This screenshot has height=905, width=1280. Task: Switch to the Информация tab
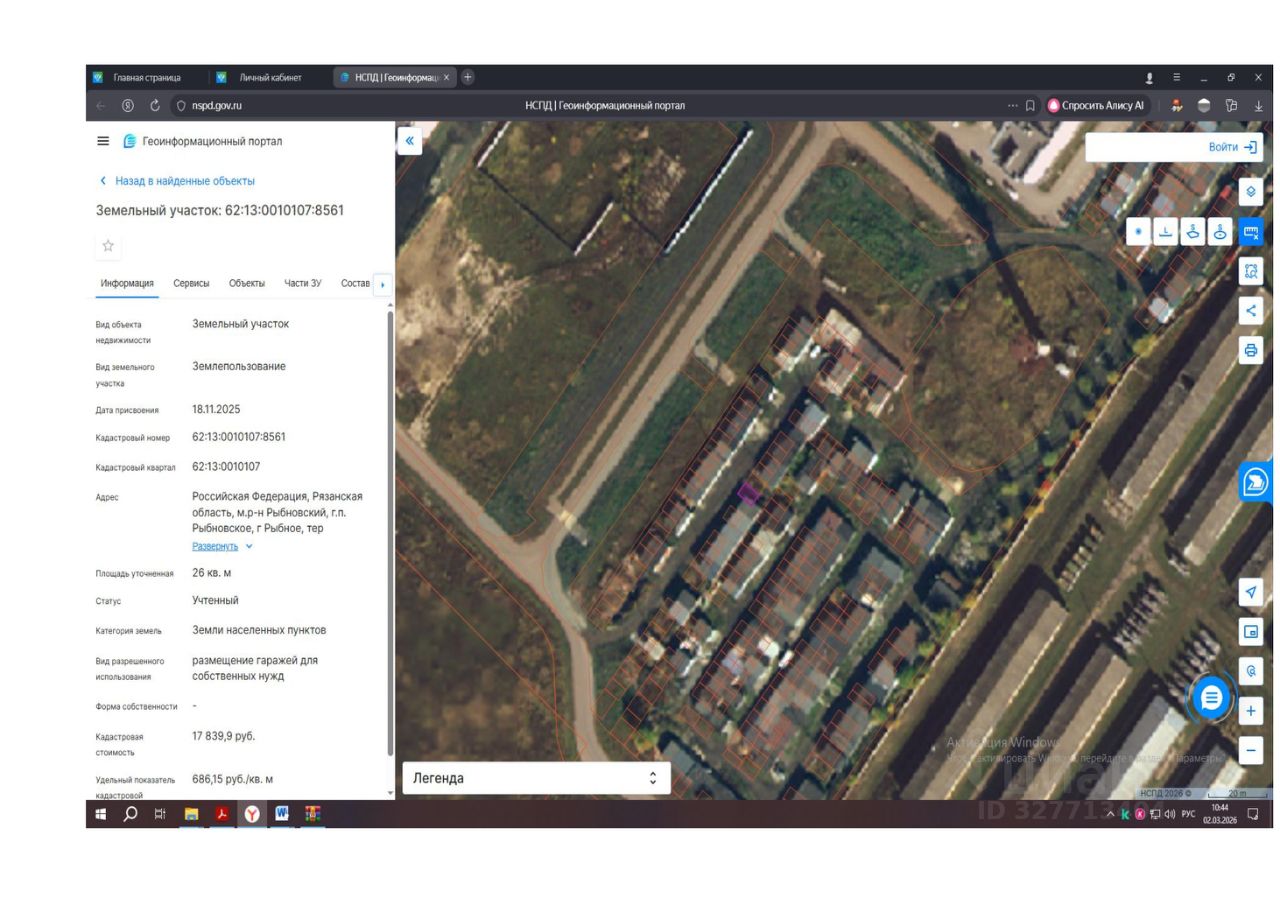(127, 284)
